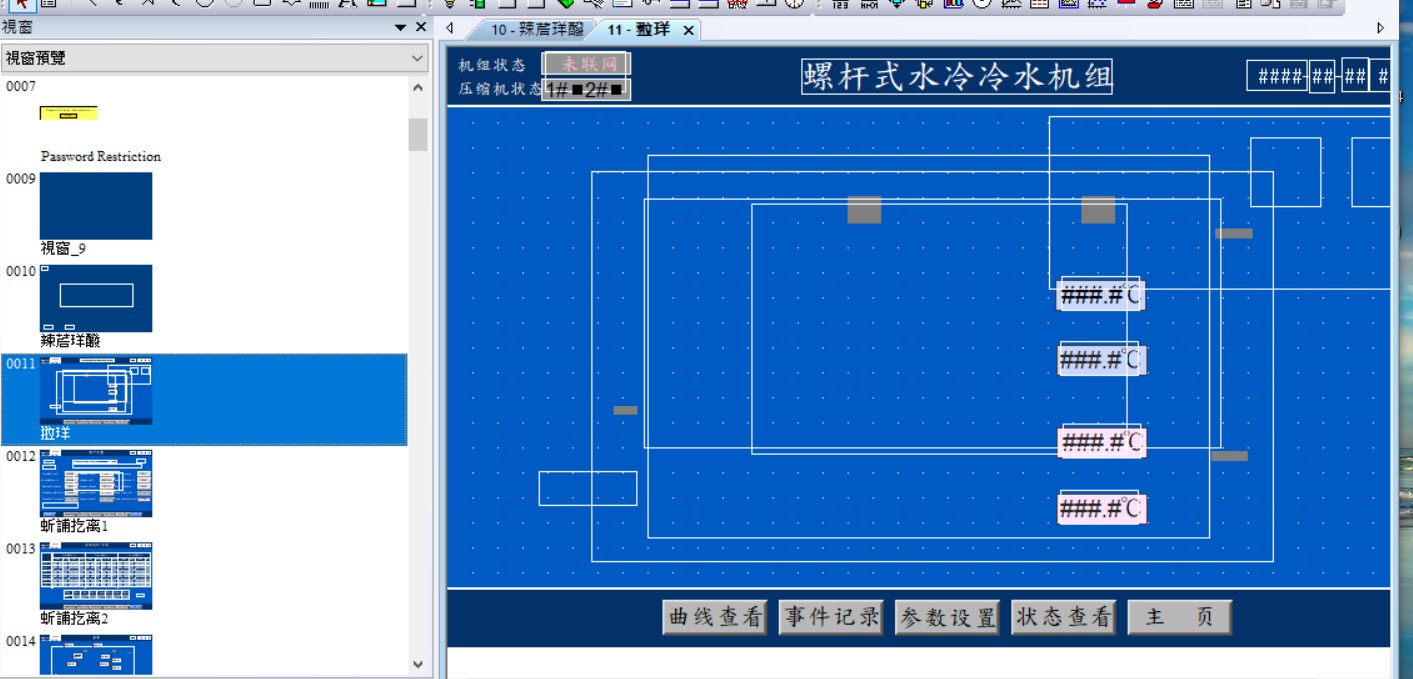This screenshot has height=679, width=1413.
Task: Close the 視窗 side panel
Action: [x=421, y=28]
